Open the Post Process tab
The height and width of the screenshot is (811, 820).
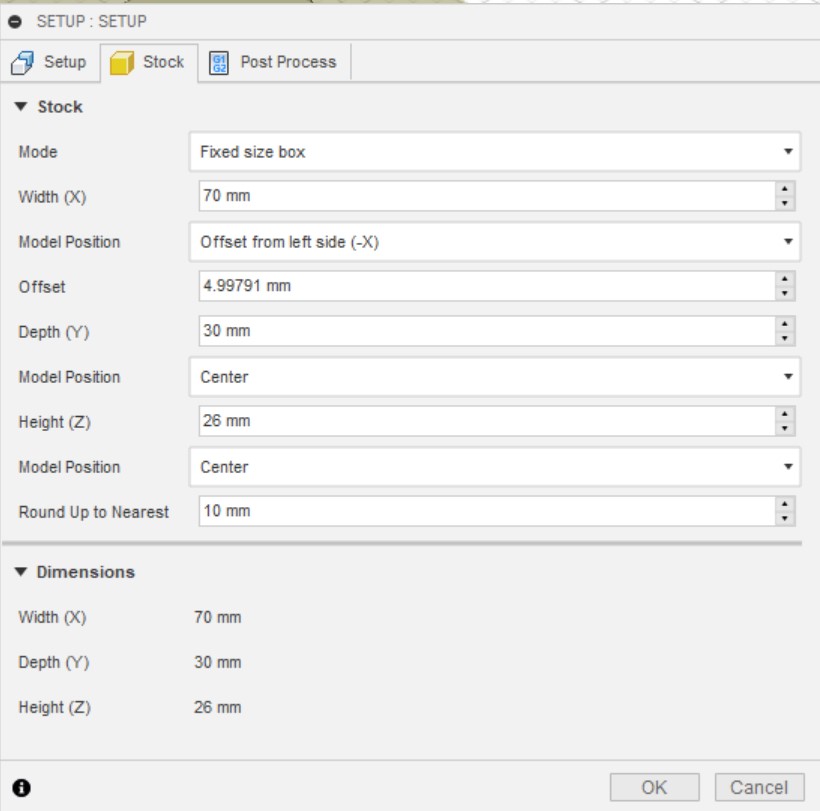coord(274,62)
